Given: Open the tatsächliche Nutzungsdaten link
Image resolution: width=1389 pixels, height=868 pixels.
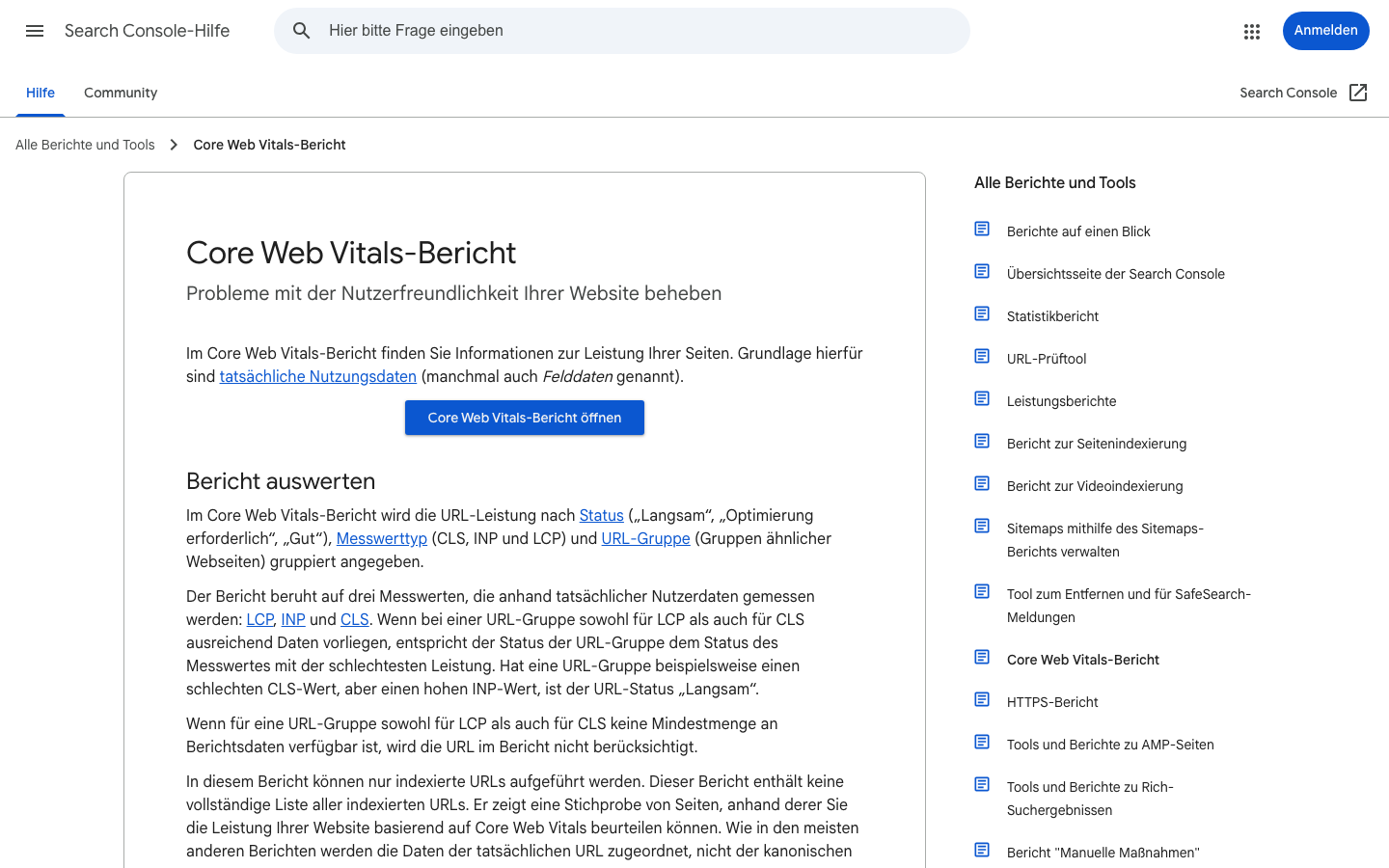Looking at the screenshot, I should pos(318,376).
